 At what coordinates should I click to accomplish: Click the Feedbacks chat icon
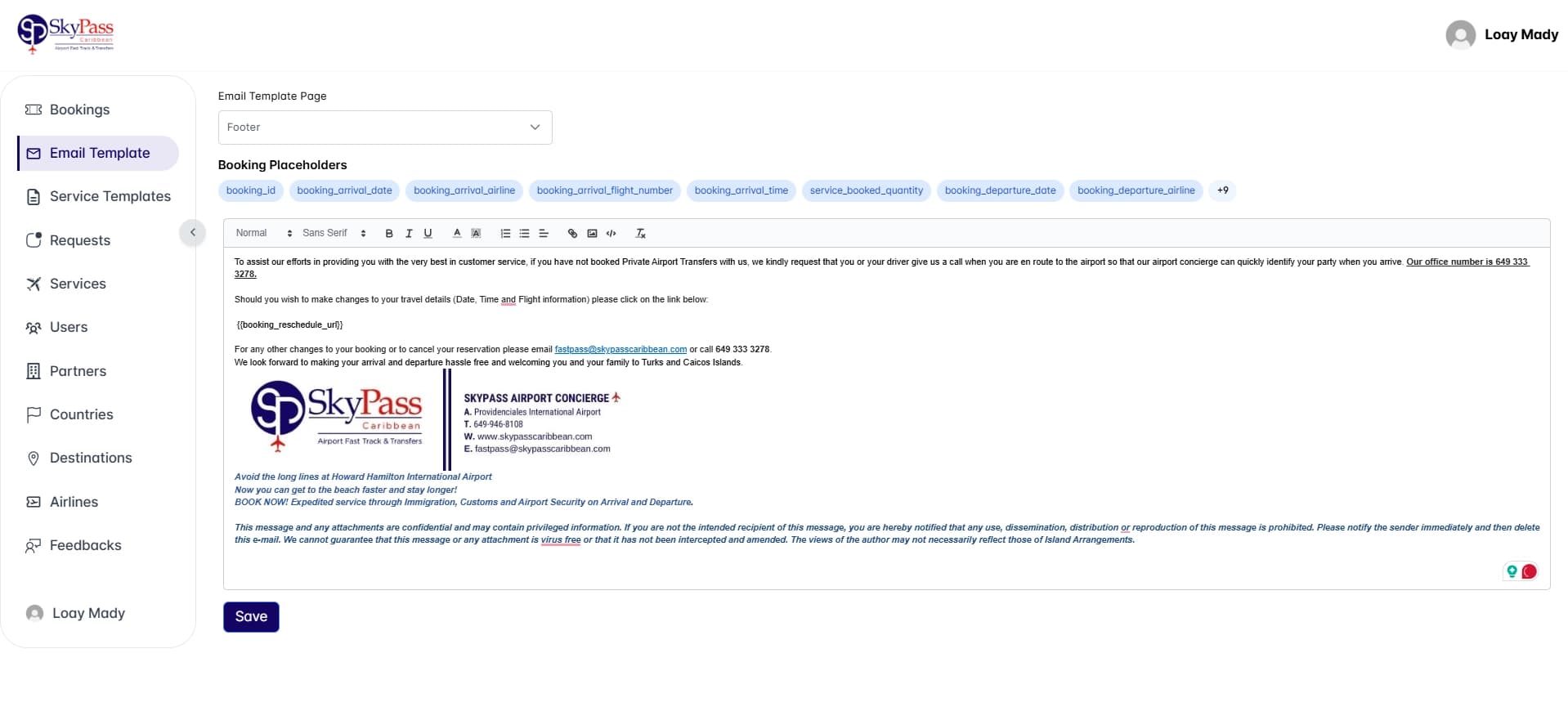(34, 545)
